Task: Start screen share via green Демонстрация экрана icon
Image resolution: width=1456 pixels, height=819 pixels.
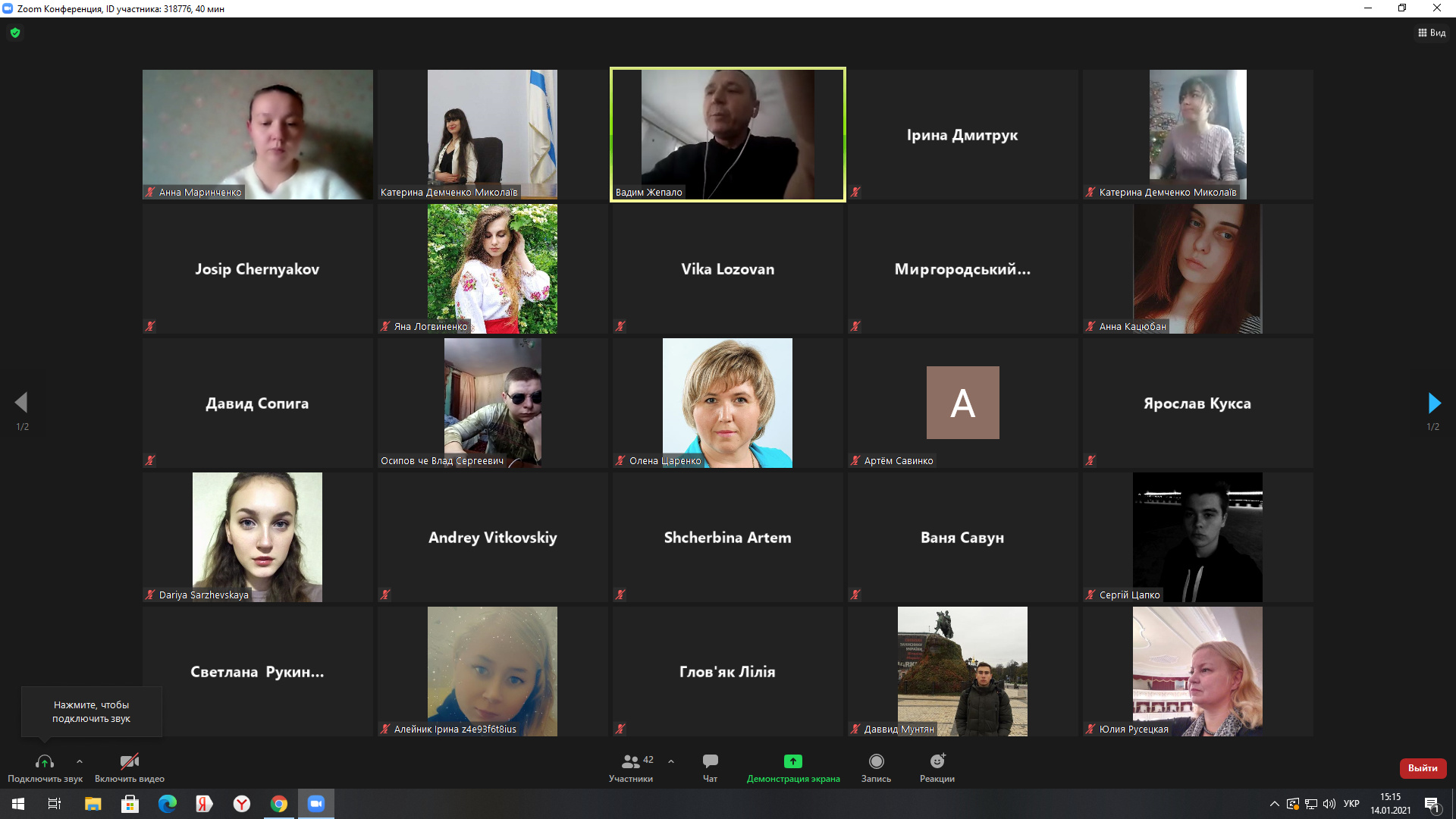Action: [792, 761]
